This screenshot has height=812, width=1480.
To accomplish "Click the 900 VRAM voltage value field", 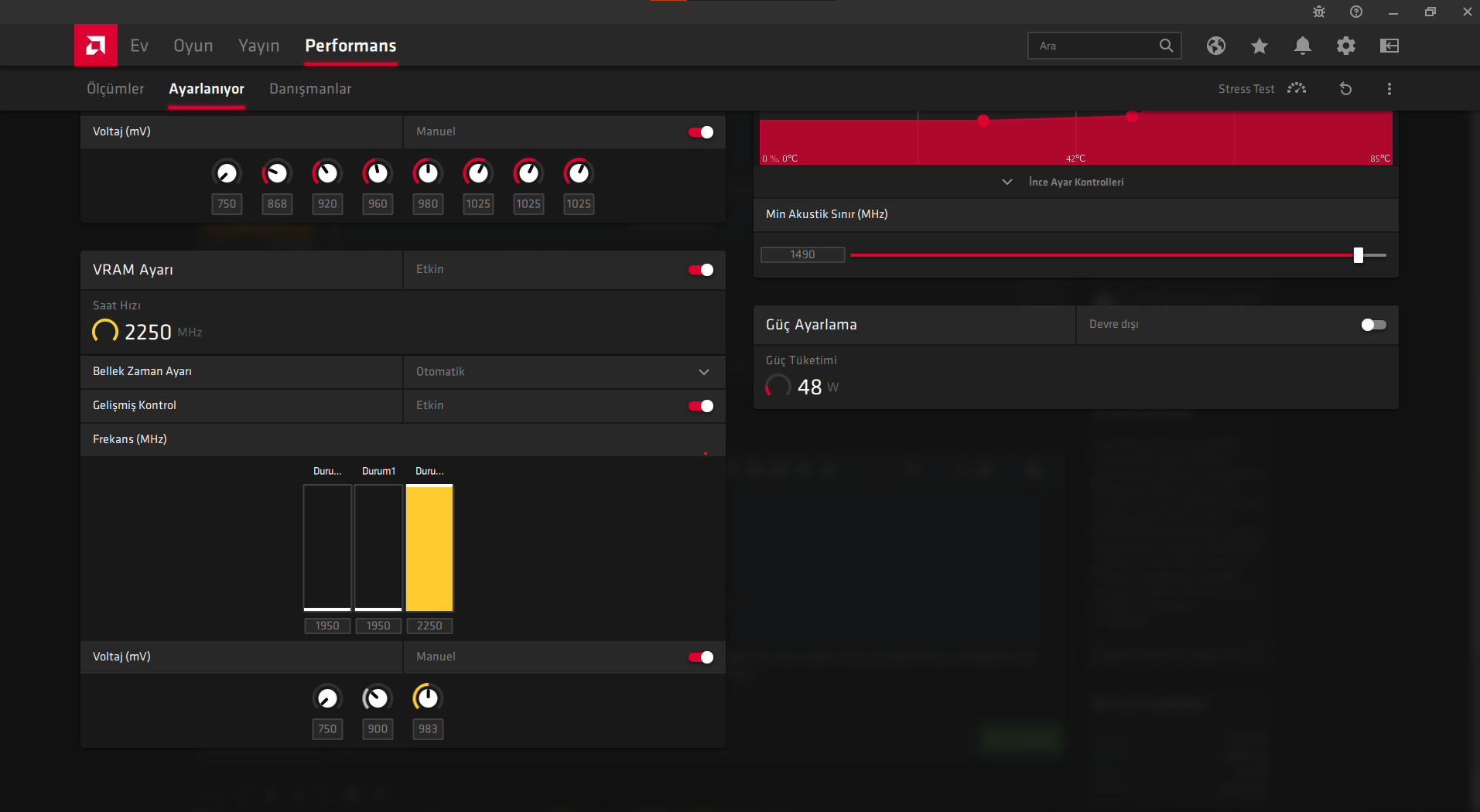I will coord(378,729).
